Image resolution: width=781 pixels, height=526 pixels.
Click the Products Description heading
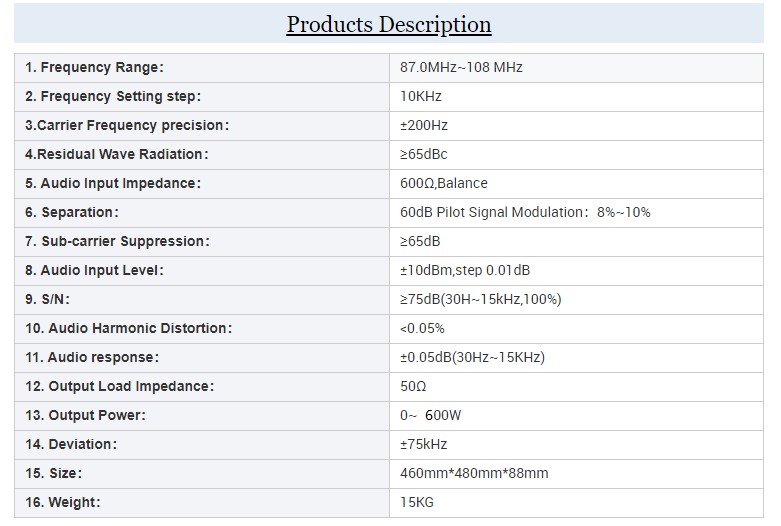389,25
